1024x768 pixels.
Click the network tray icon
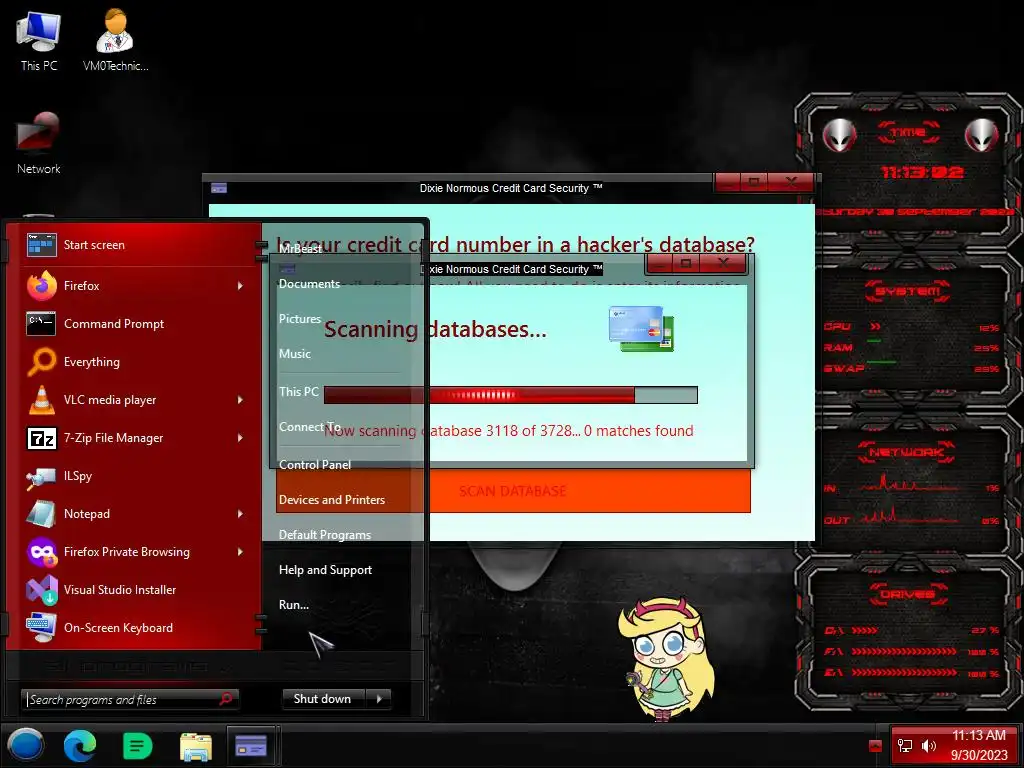905,746
